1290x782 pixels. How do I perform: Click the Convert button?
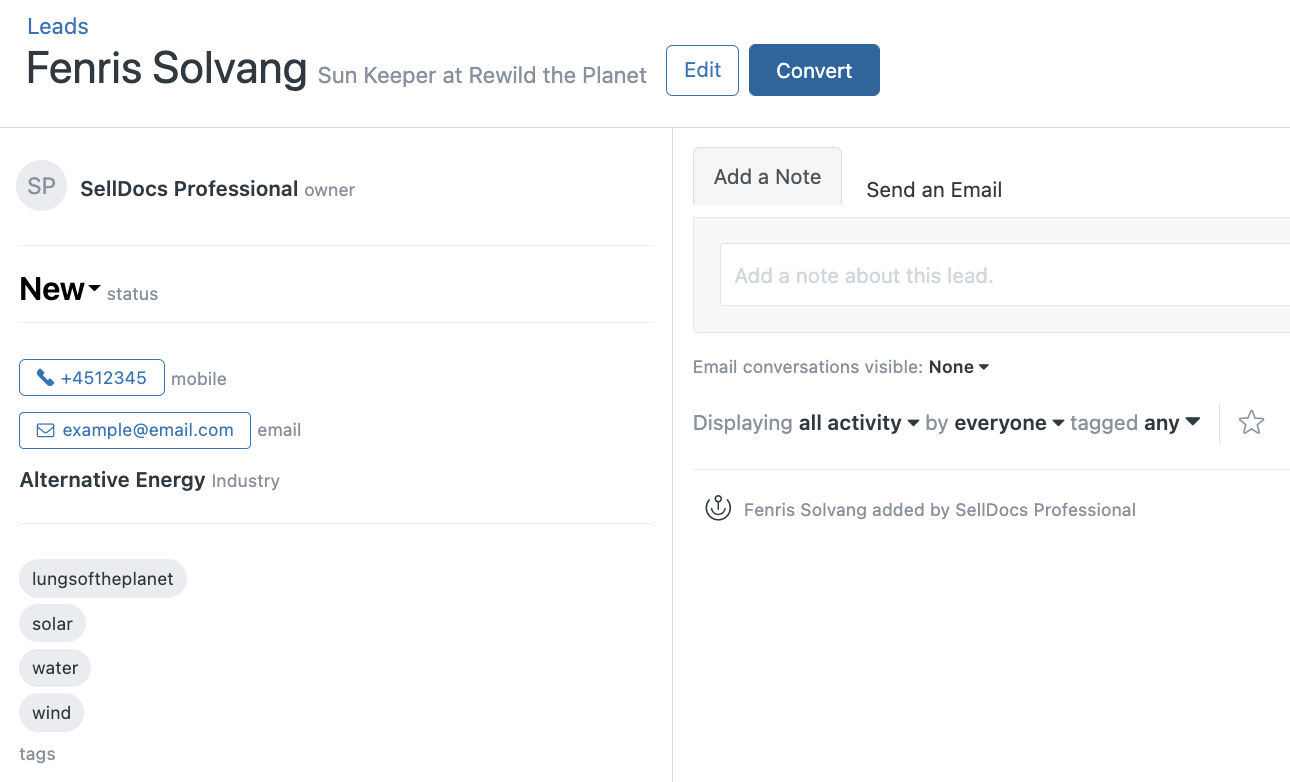(814, 70)
